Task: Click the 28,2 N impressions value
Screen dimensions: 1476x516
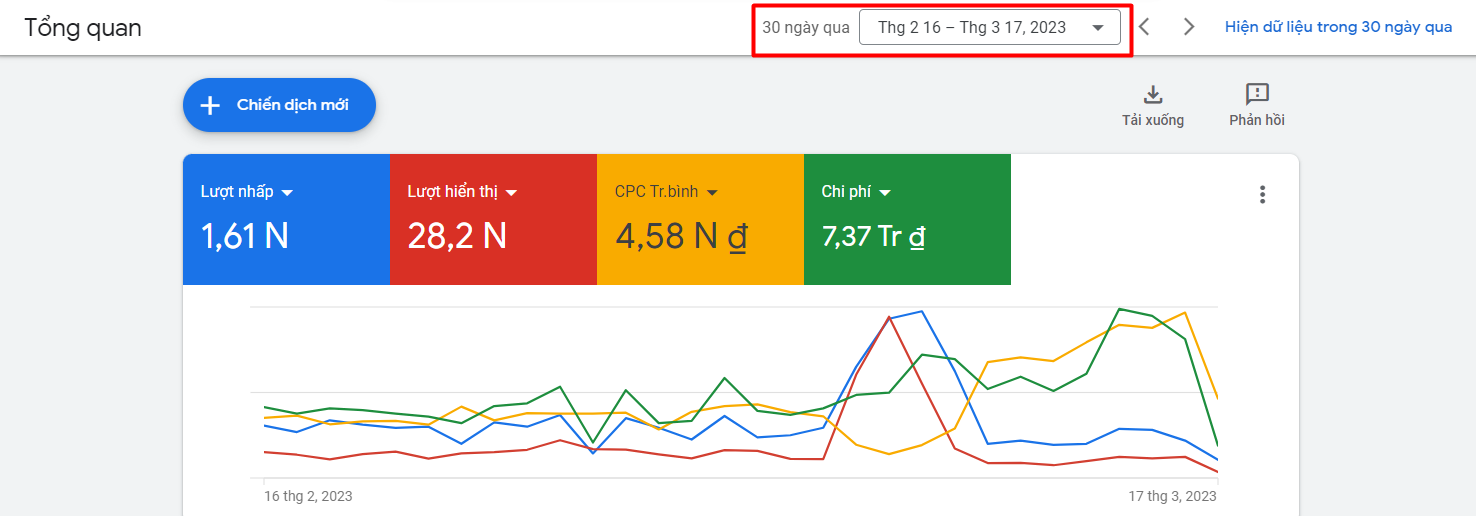Action: pos(457,236)
